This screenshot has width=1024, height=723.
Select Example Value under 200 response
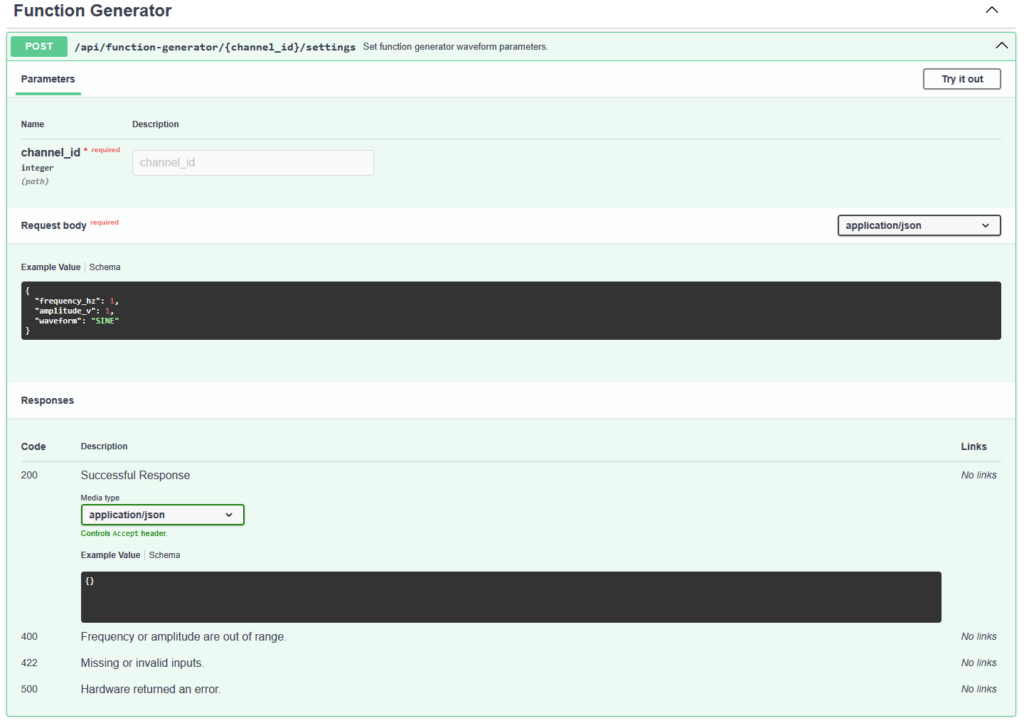click(x=111, y=555)
